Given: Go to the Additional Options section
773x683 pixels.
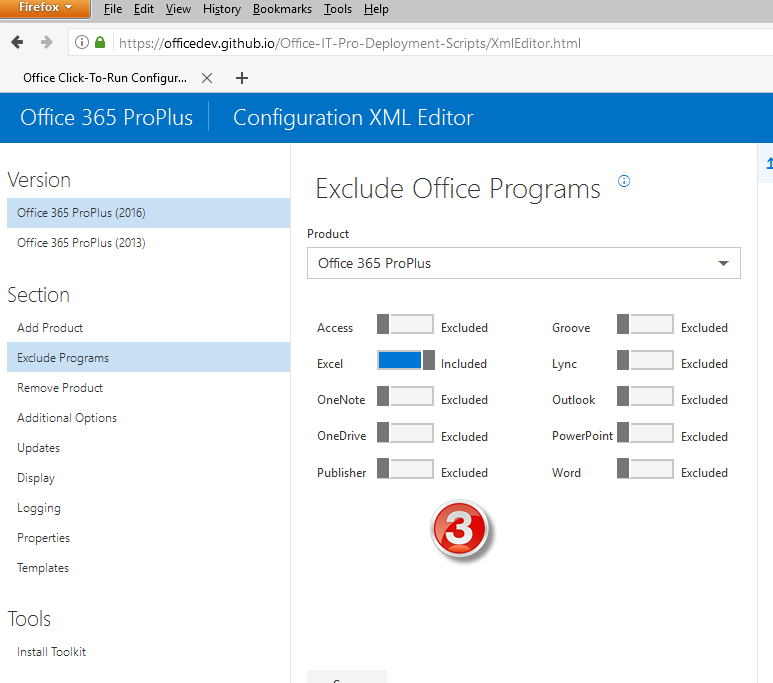Looking at the screenshot, I should pos(148,418).
